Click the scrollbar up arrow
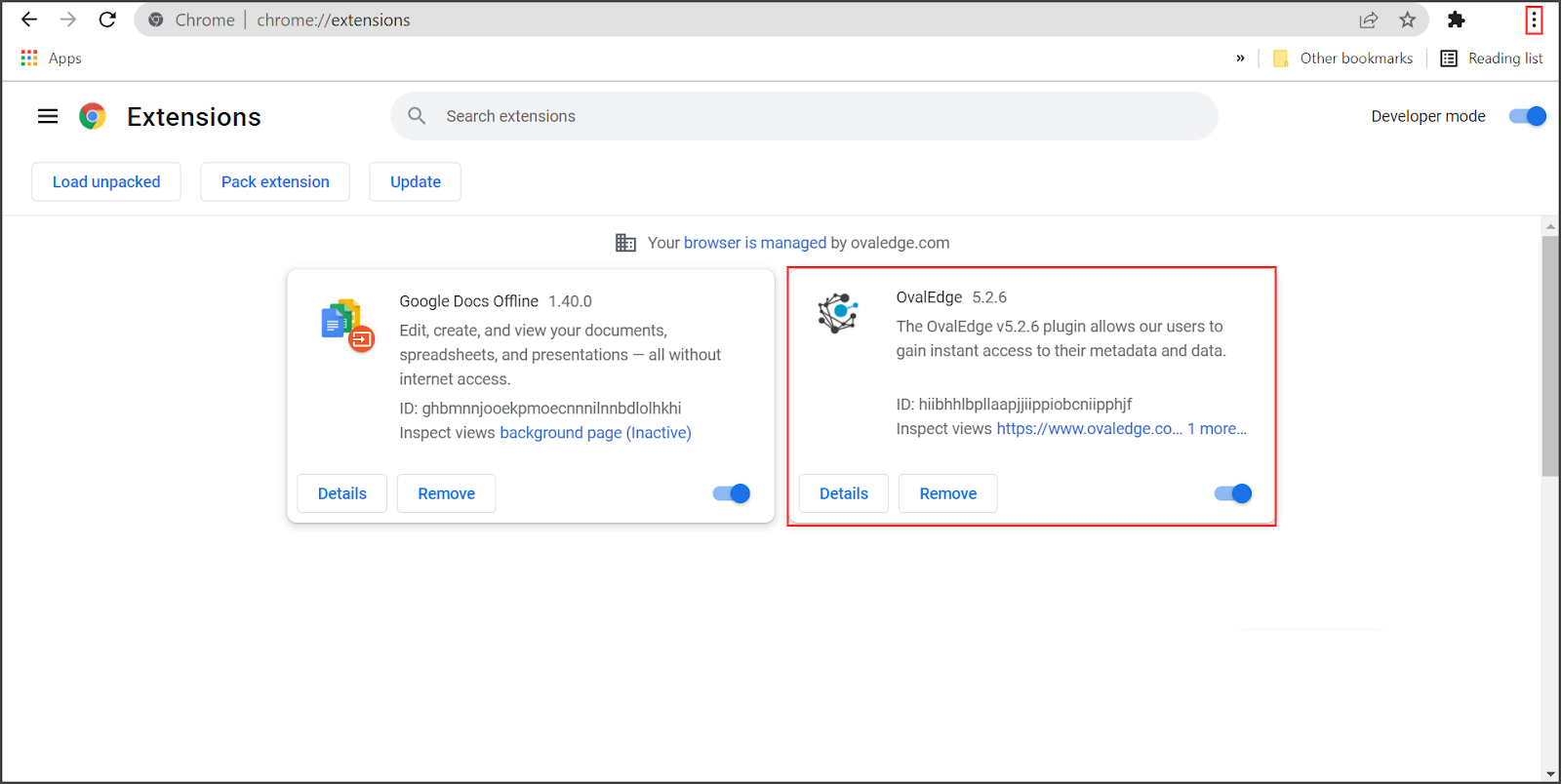 [1550, 226]
